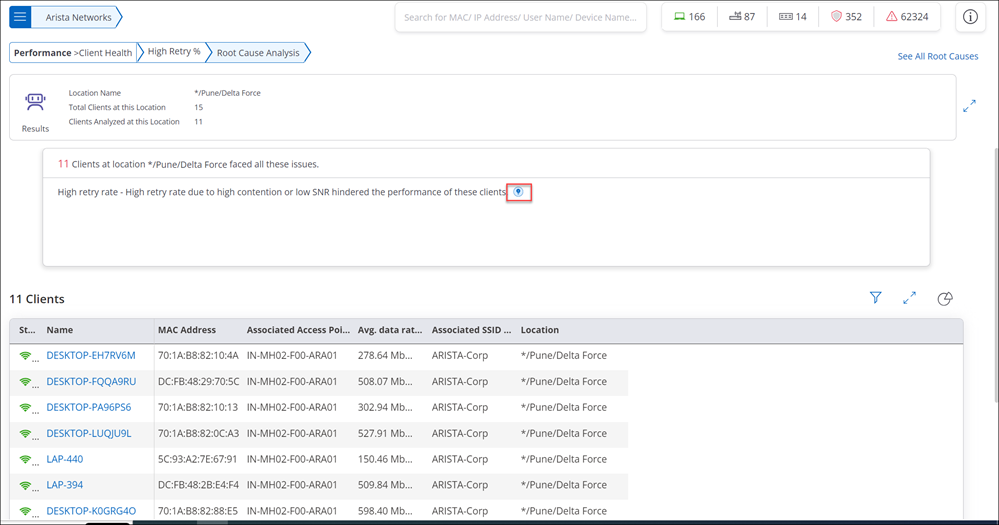Open client DESKTOP-PA96PS6

pos(89,407)
